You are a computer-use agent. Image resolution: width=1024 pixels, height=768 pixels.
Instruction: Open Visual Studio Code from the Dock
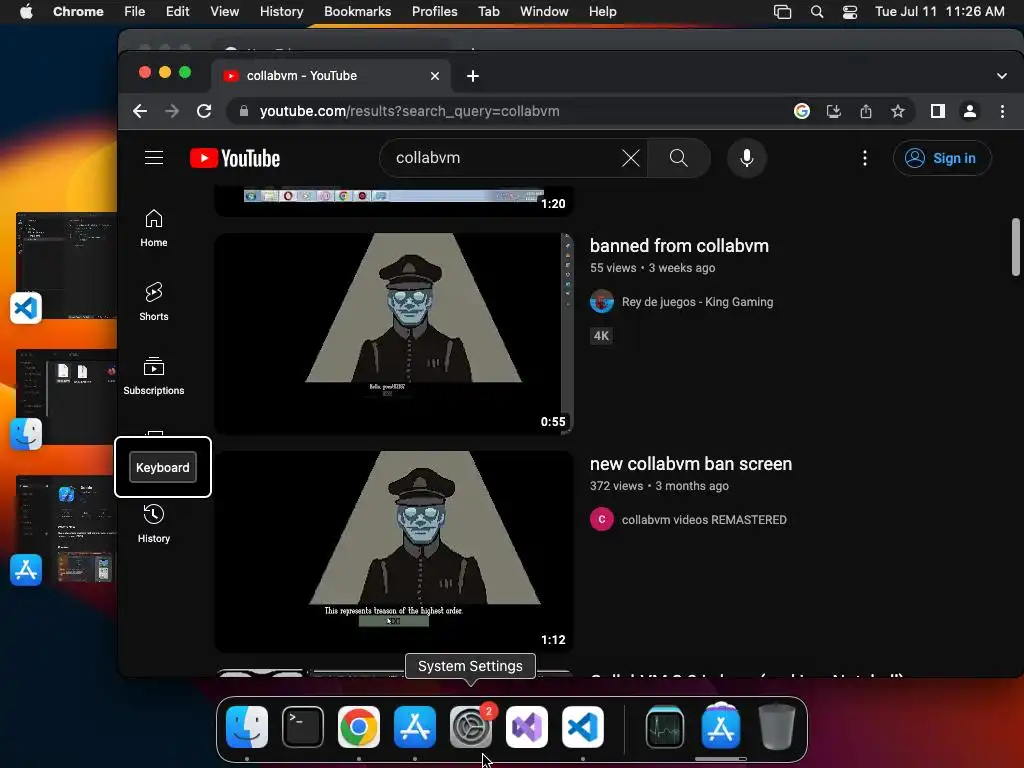583,727
